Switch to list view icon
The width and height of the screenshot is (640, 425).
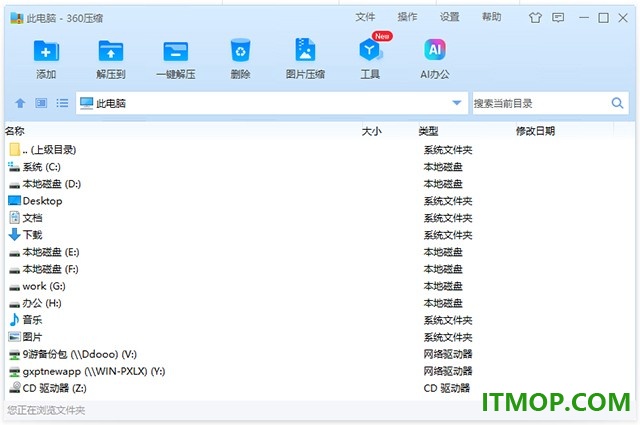click(62, 103)
